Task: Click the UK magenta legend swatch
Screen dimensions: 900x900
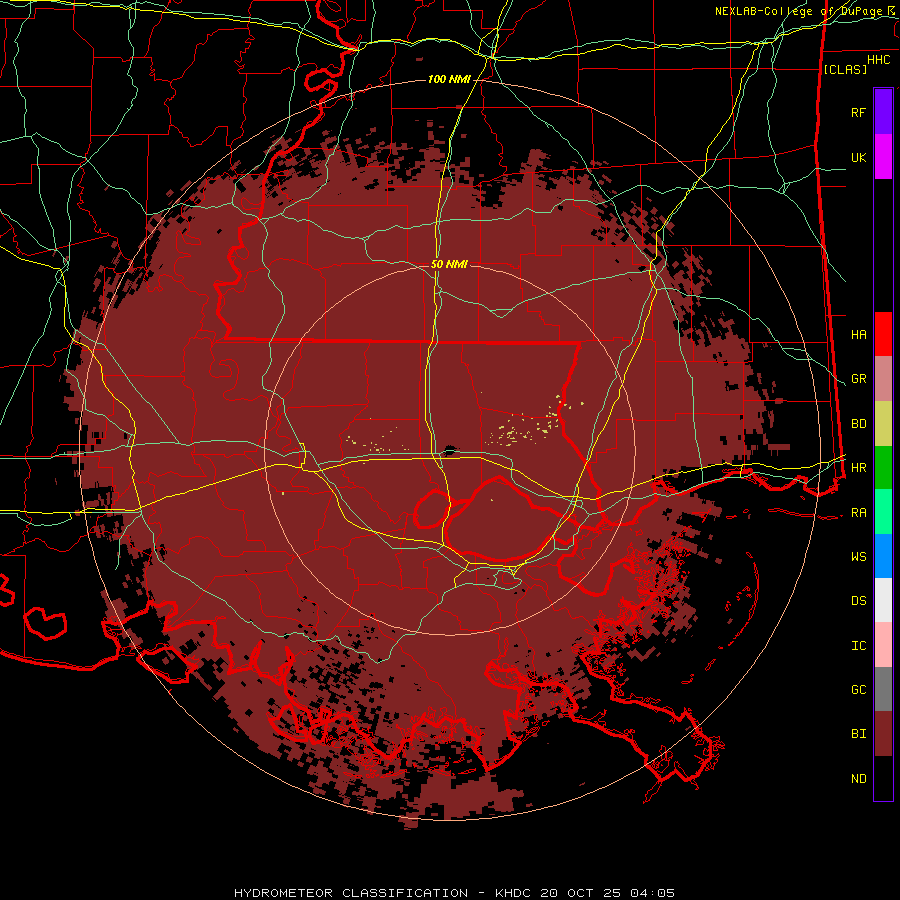Action: coord(883,157)
